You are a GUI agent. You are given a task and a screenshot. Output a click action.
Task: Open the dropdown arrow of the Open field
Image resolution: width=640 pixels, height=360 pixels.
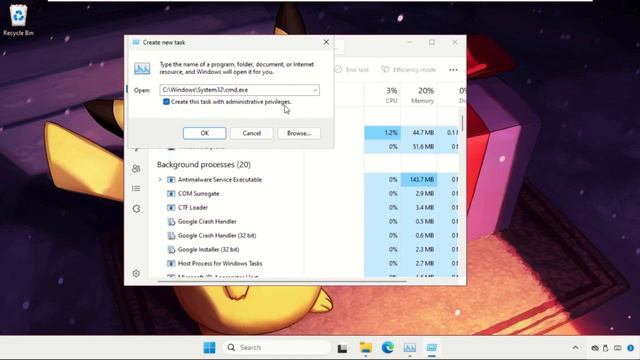pyautogui.click(x=315, y=90)
